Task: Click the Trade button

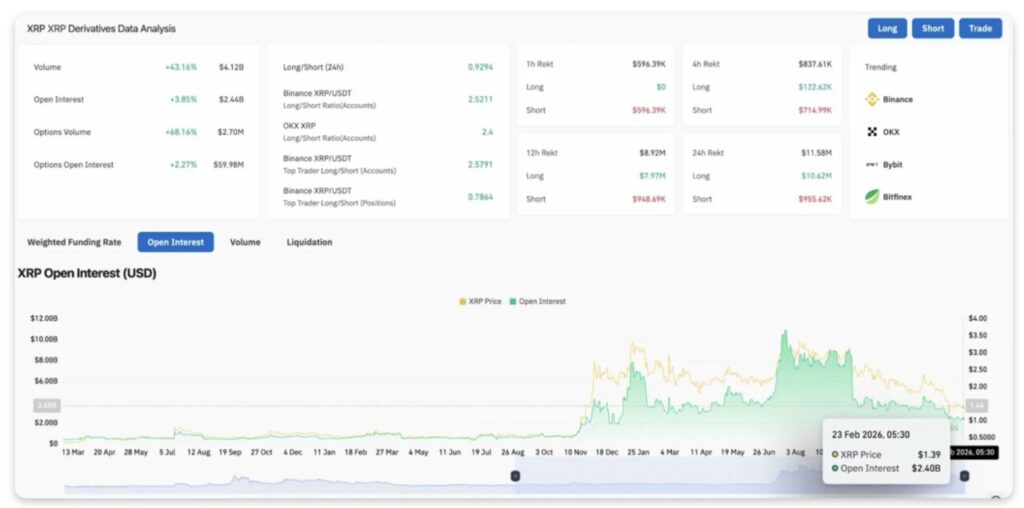Action: click(x=980, y=28)
